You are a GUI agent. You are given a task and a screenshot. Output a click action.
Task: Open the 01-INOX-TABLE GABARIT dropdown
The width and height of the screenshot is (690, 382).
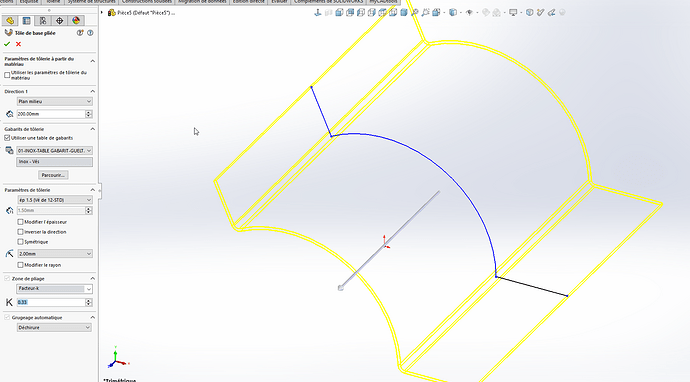[55, 151]
